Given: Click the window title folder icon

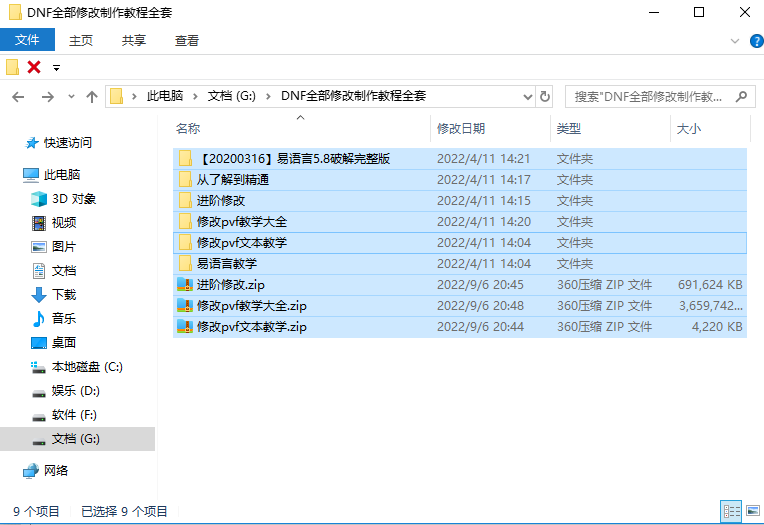Looking at the screenshot, I should click(15, 12).
